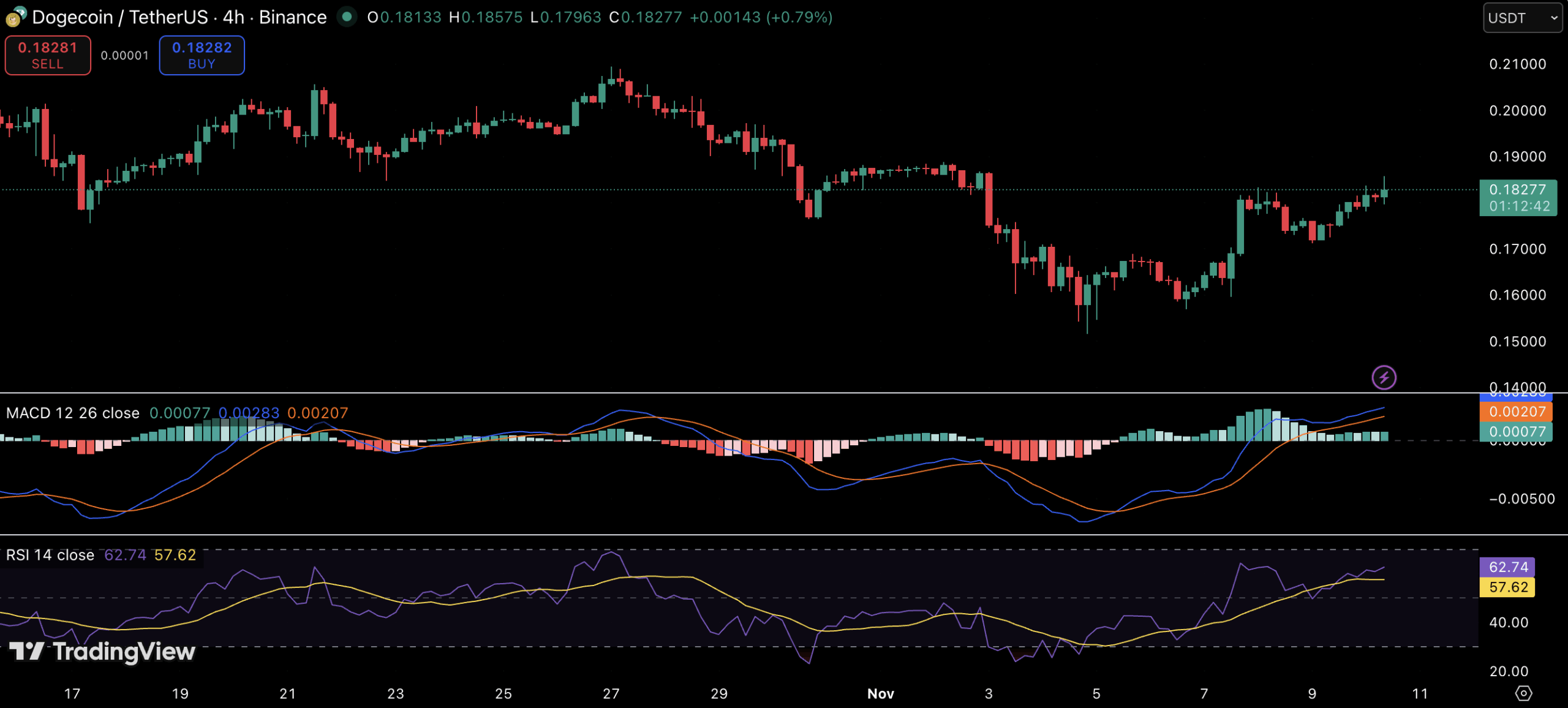1568x708 pixels.
Task: Click the MACD 12 26 close label
Action: pos(73,413)
